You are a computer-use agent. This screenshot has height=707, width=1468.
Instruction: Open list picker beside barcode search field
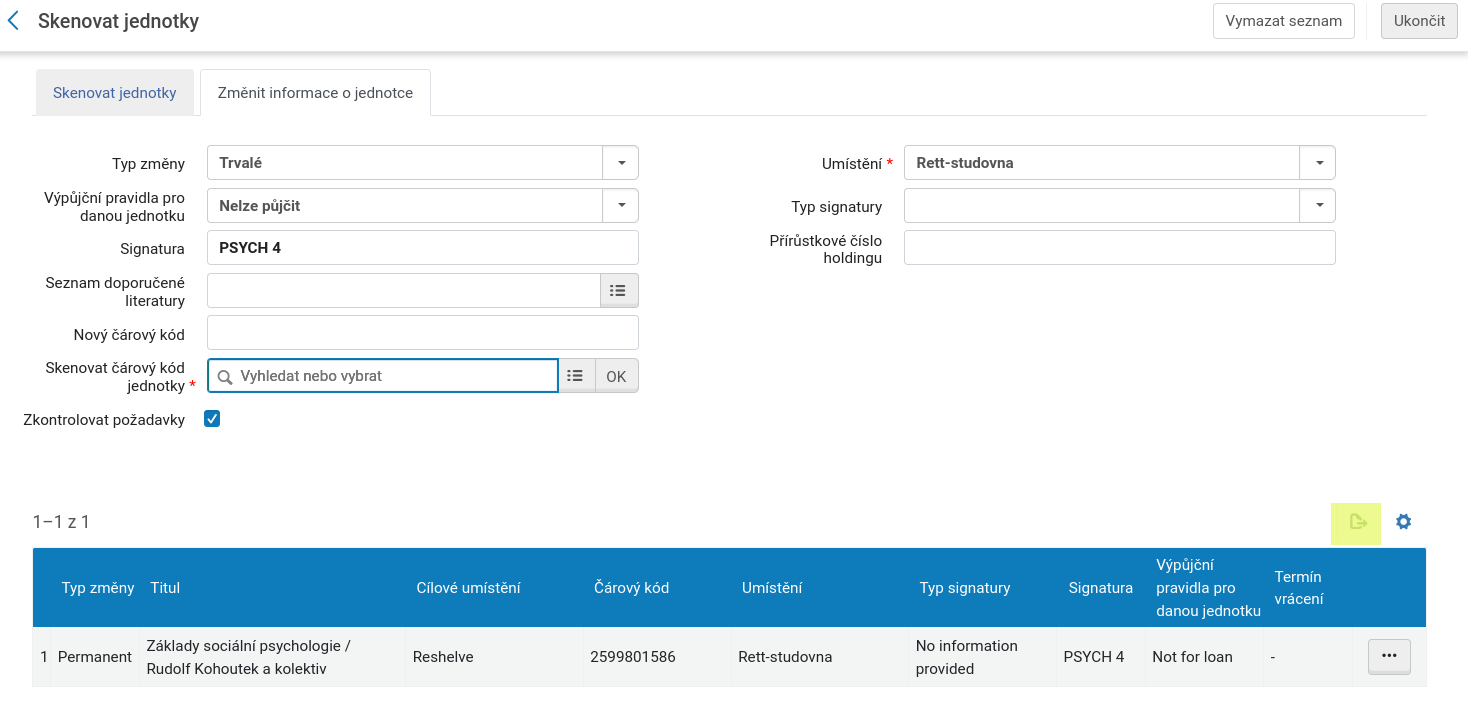pyautogui.click(x=575, y=376)
